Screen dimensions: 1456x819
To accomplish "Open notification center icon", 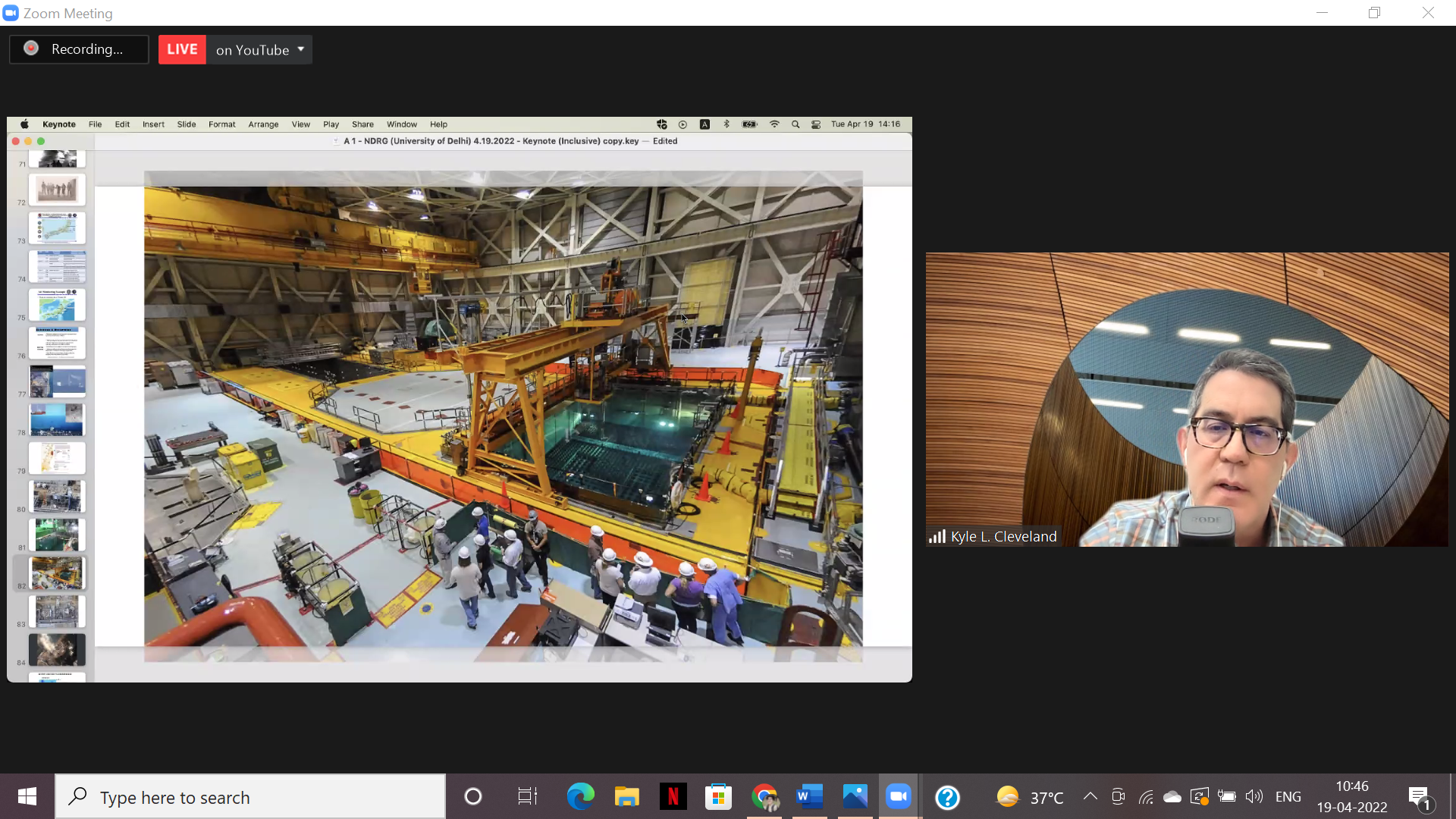I will click(1420, 796).
